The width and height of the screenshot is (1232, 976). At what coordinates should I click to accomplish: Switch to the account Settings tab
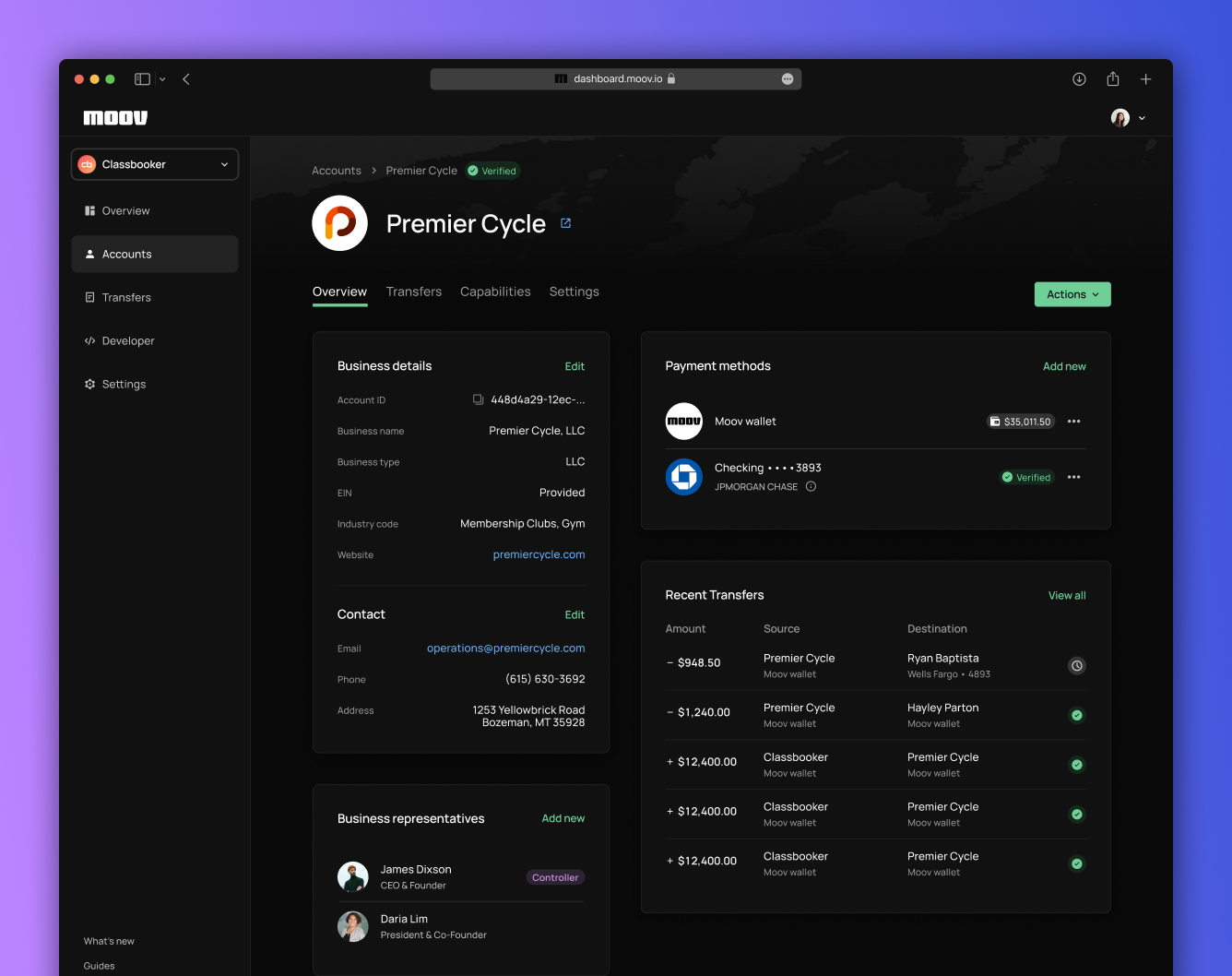click(575, 292)
